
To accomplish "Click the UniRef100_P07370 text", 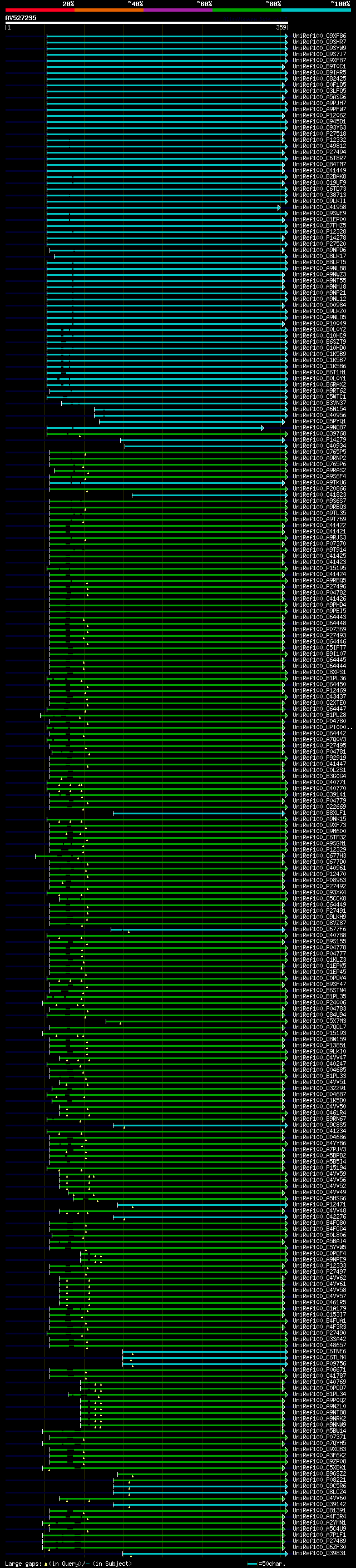I will click(319, 543).
